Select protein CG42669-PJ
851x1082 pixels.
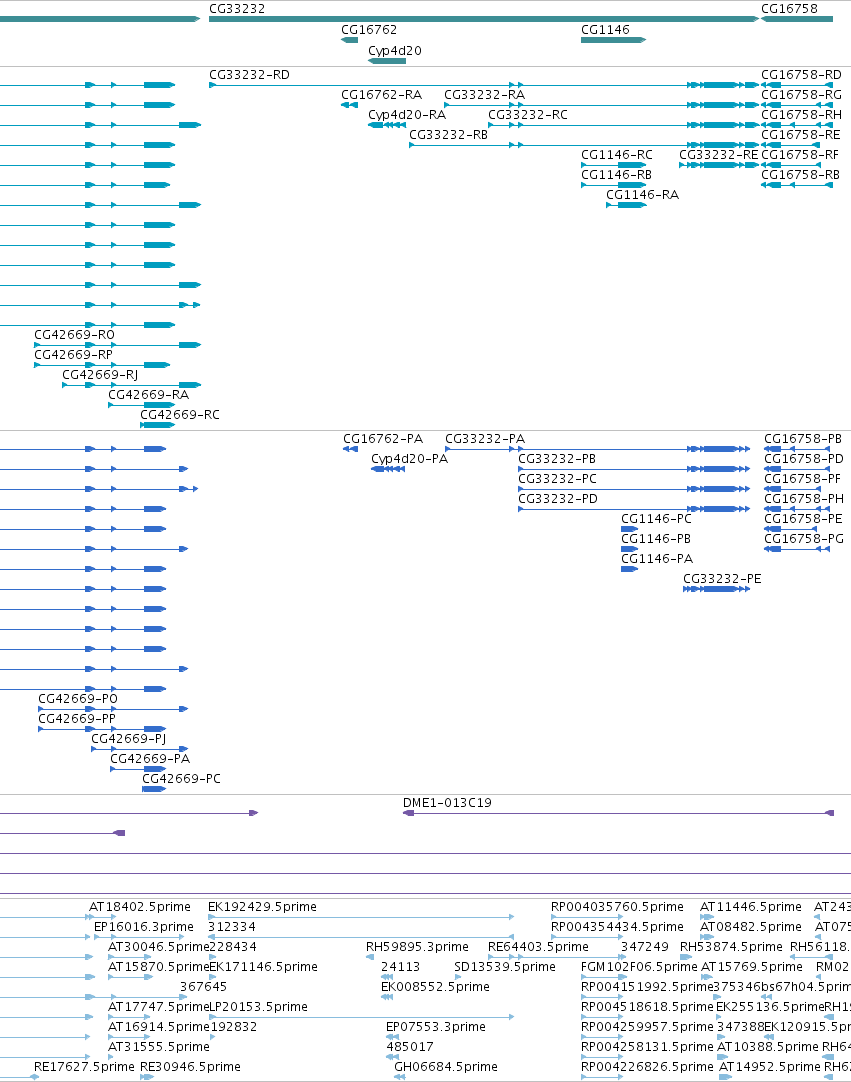128,739
